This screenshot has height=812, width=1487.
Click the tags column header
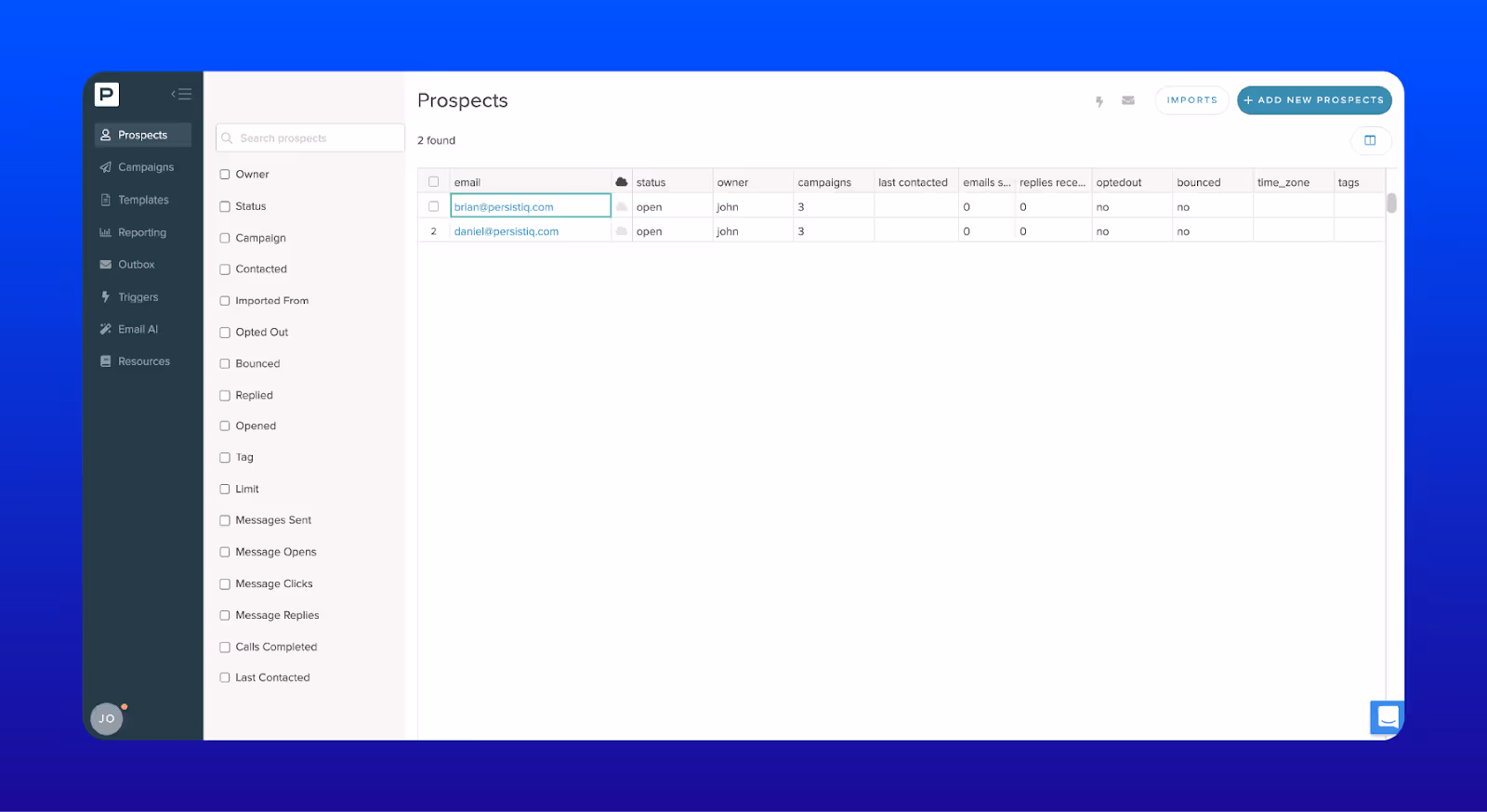(x=1360, y=182)
